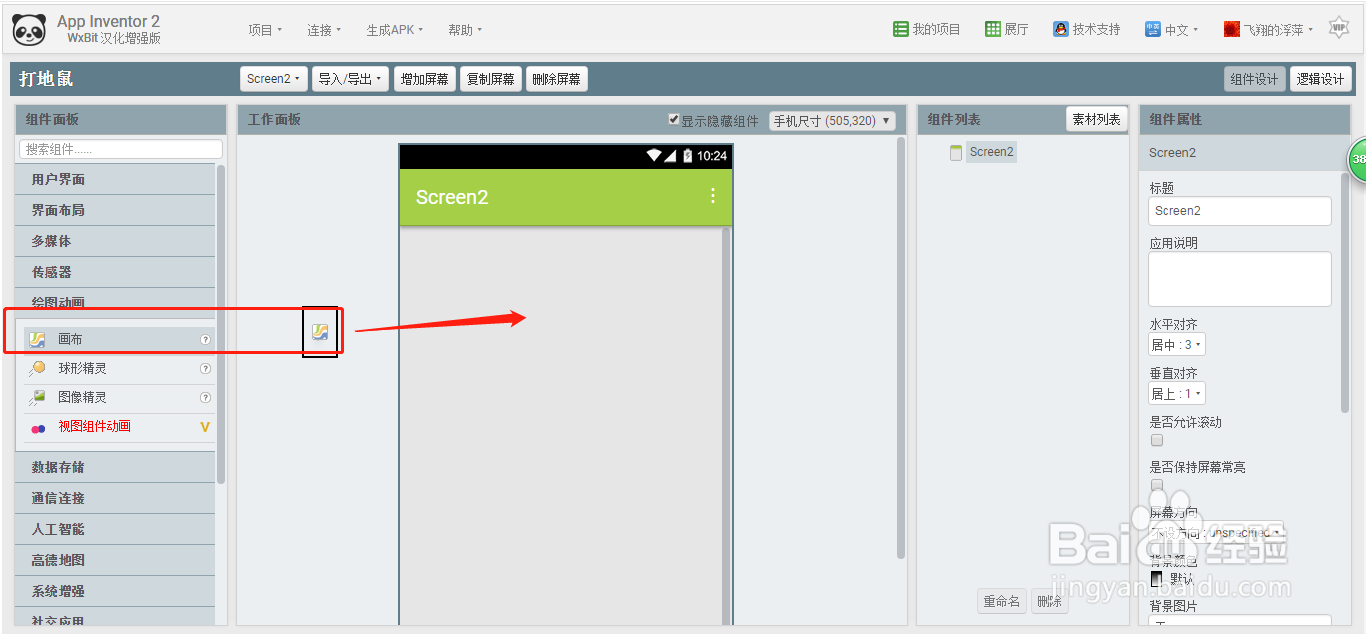The width and height of the screenshot is (1366, 634).
Task: Click the 图像精灵 image sprite icon
Action: coord(38,397)
